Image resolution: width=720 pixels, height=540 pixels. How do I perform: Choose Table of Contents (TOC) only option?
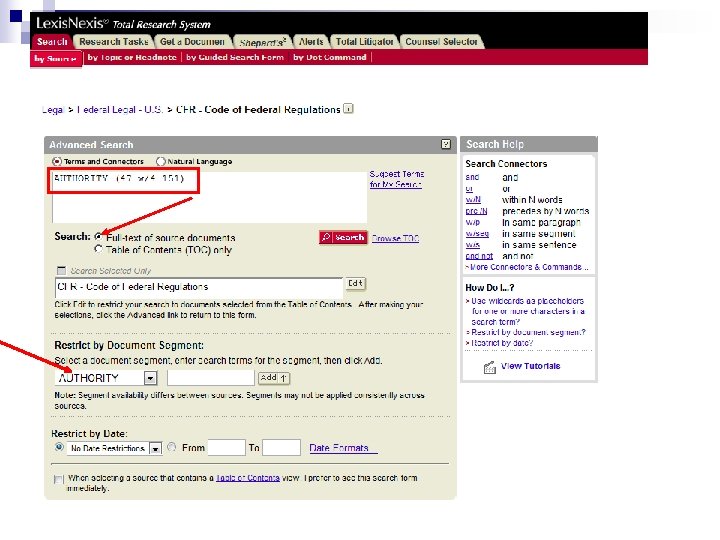98,249
